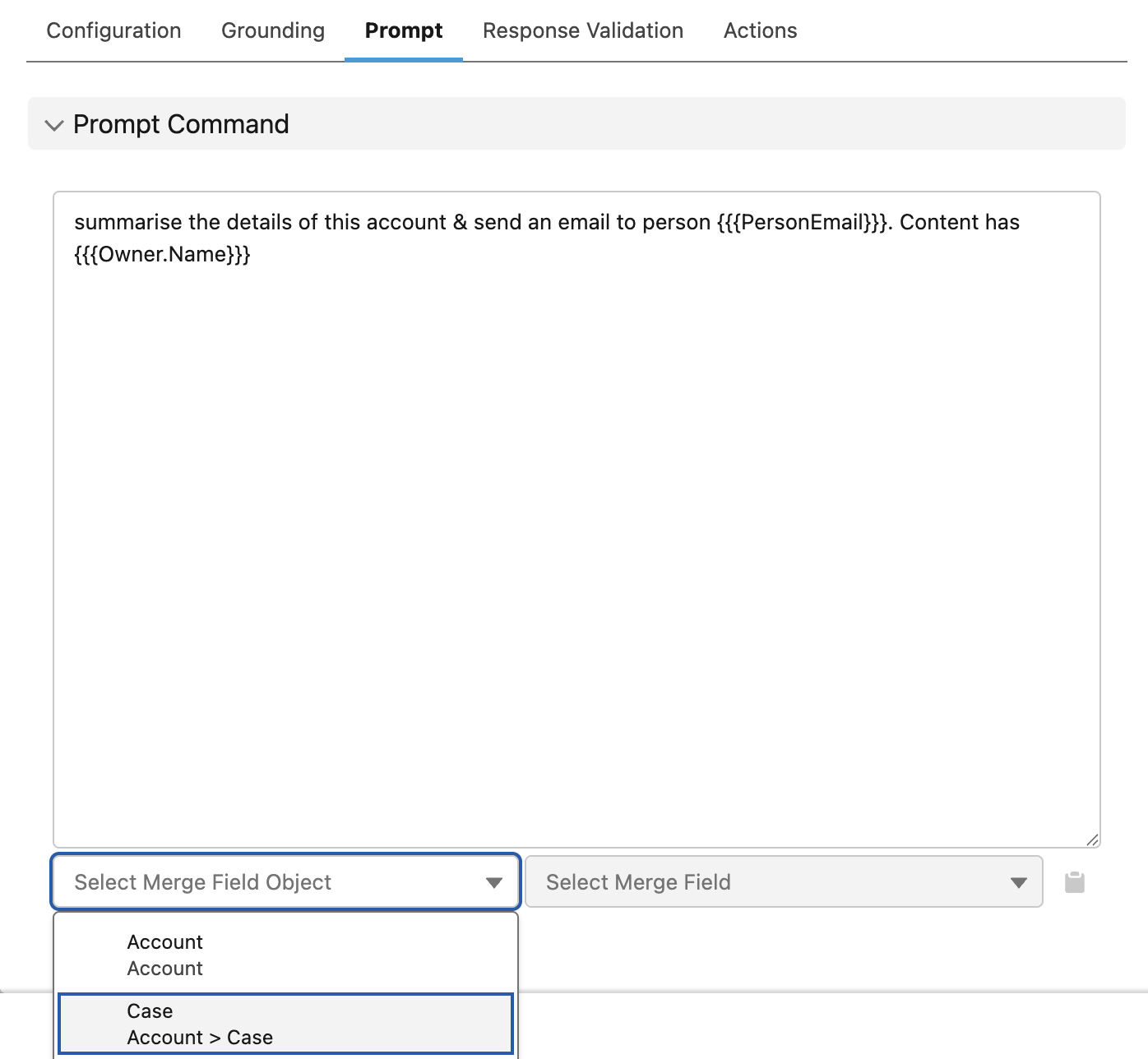Click the Prompt Command section title

pyautogui.click(x=181, y=124)
